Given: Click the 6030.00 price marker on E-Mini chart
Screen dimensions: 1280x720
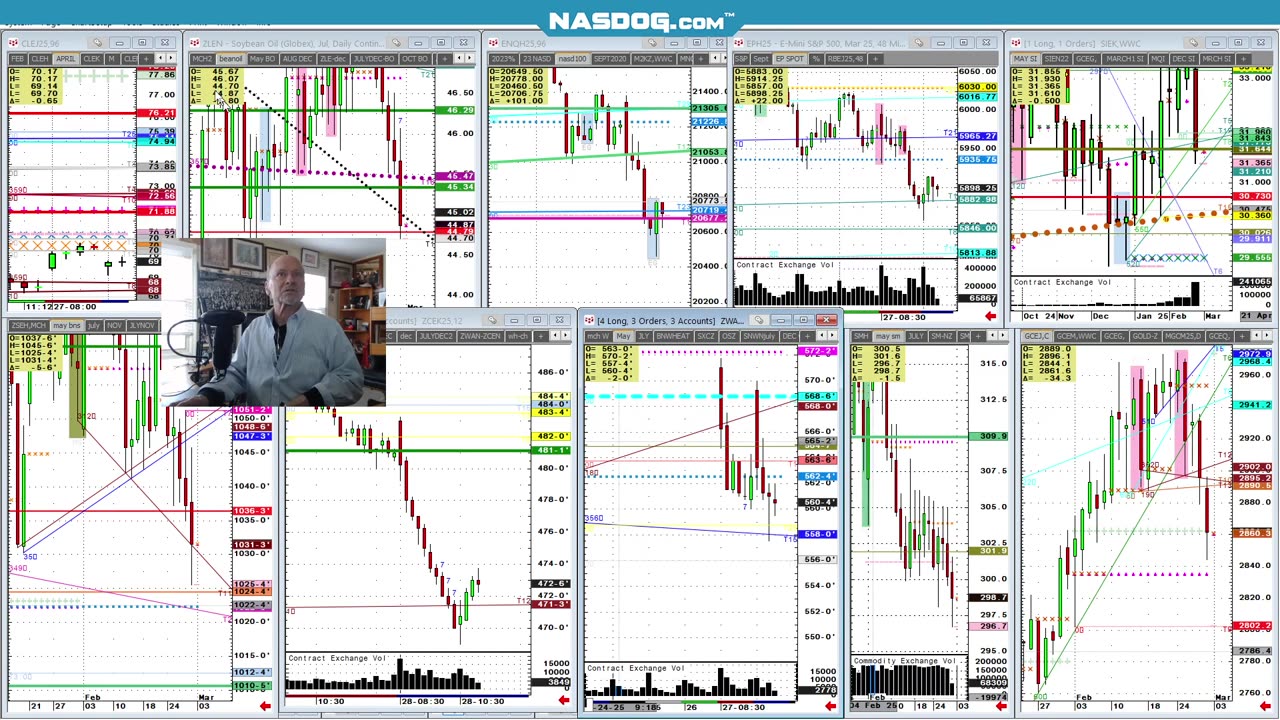Looking at the screenshot, I should coord(977,87).
